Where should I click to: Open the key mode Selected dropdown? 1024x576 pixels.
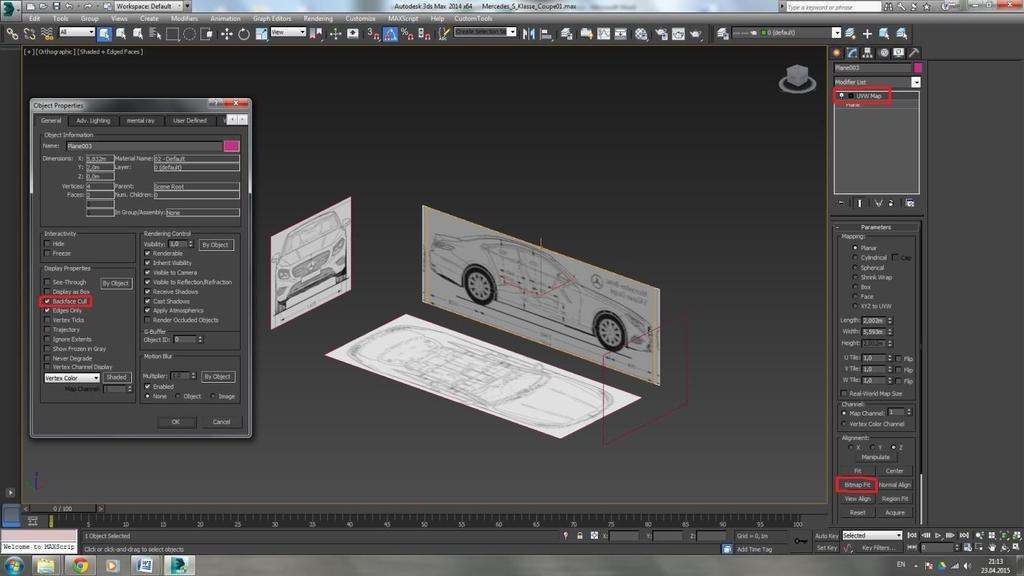click(872, 536)
